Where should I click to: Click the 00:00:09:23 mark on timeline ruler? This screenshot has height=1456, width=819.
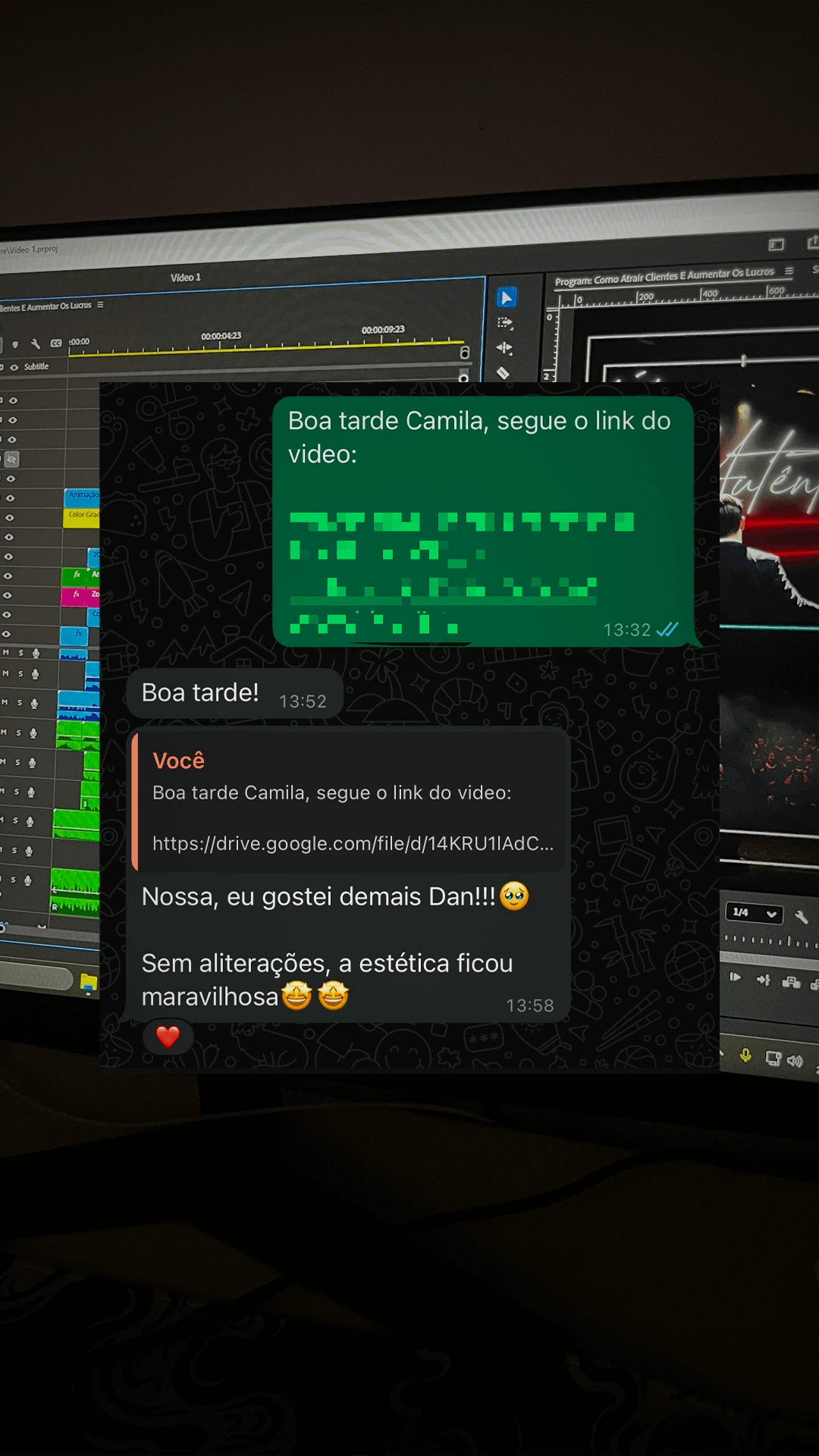tap(383, 330)
